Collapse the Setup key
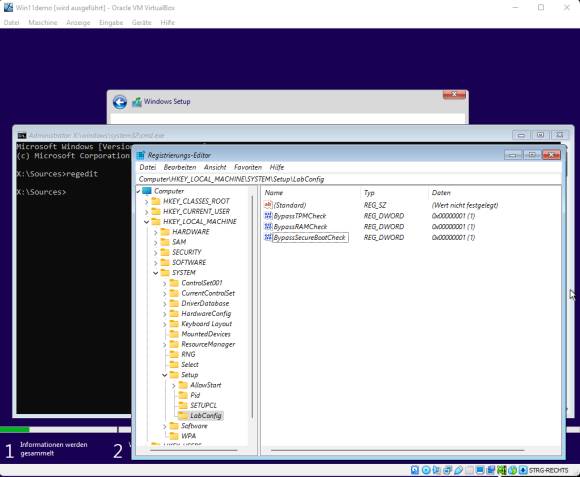Screen dimensions: 580x477 (x=165, y=375)
